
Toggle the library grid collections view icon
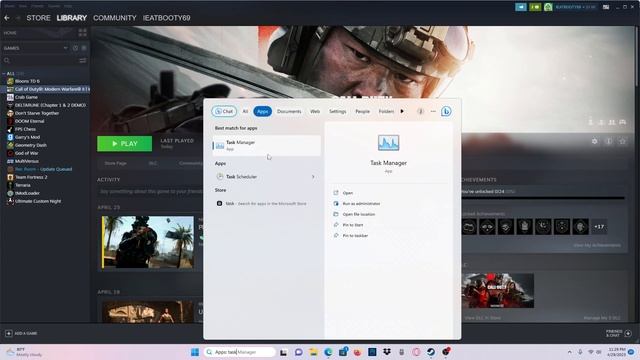point(82,33)
